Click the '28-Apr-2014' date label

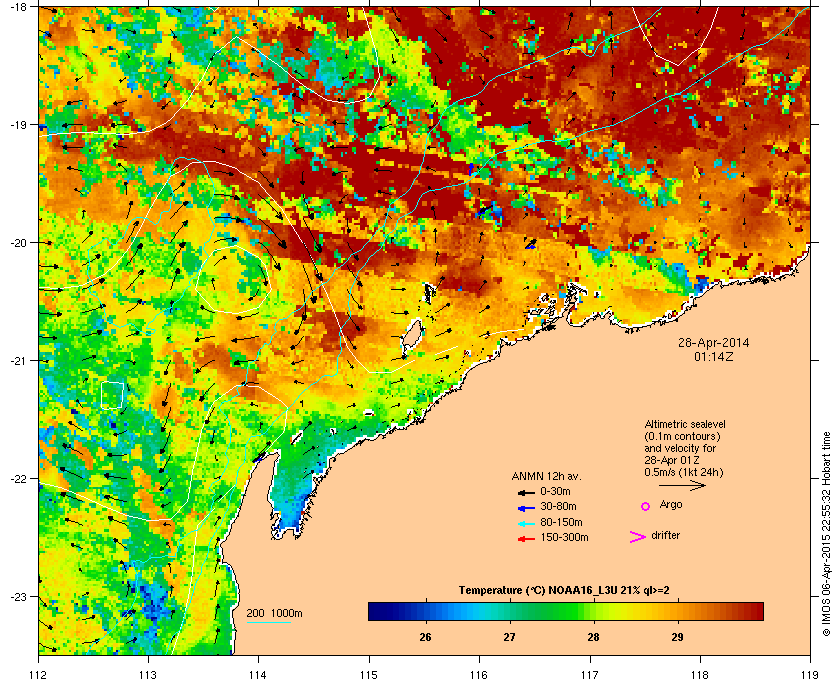click(x=714, y=342)
